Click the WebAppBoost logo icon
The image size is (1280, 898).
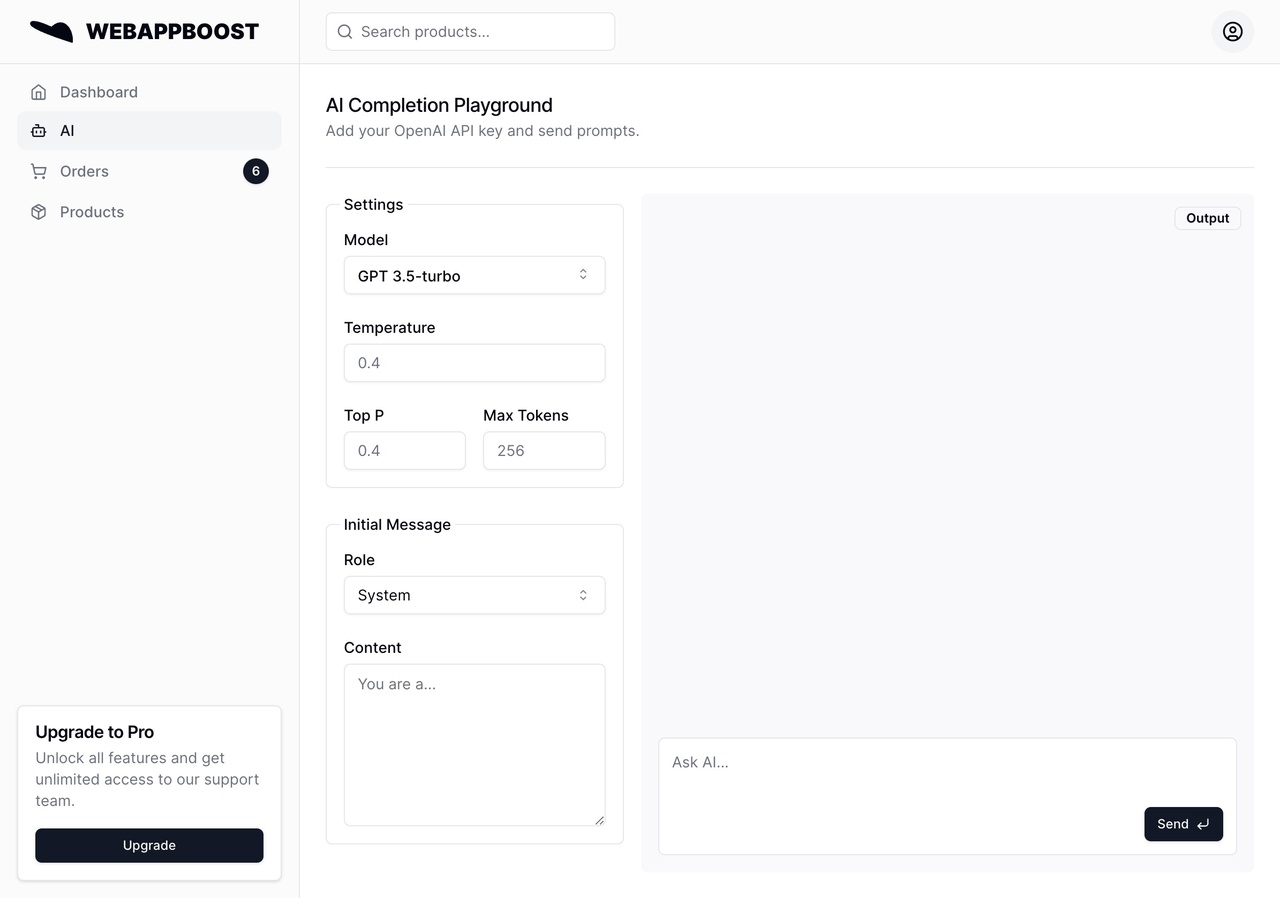click(x=52, y=30)
